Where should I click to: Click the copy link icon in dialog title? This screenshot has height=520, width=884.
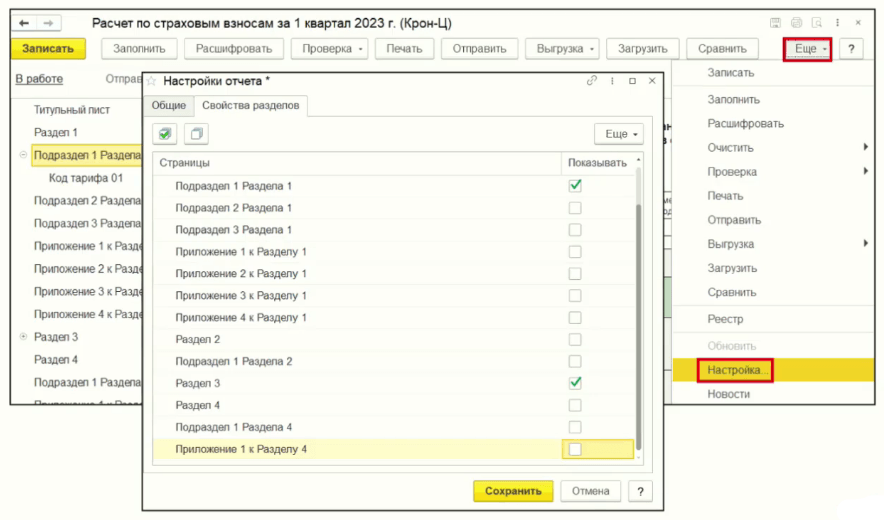click(x=592, y=81)
